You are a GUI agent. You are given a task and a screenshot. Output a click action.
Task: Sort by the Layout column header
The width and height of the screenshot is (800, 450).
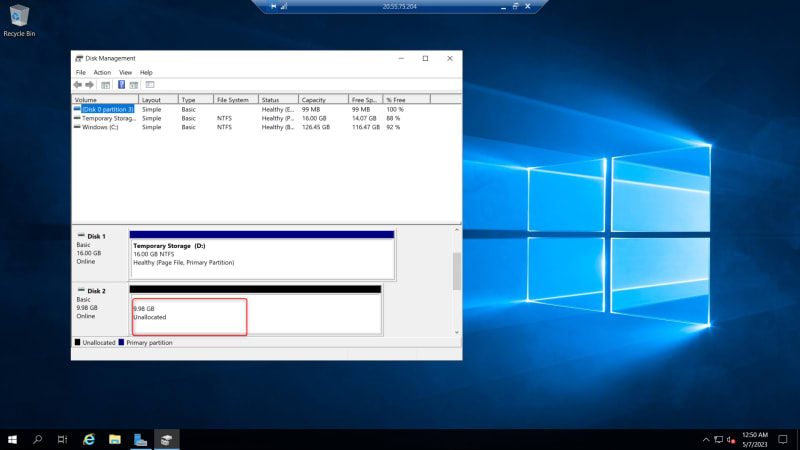(158, 99)
